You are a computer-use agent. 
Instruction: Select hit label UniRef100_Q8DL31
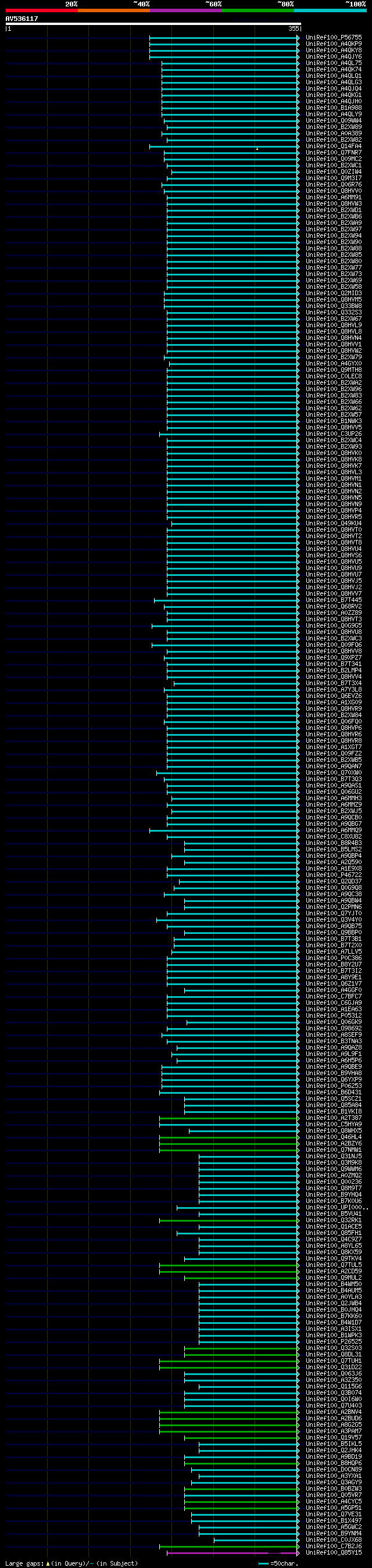(334, 1354)
